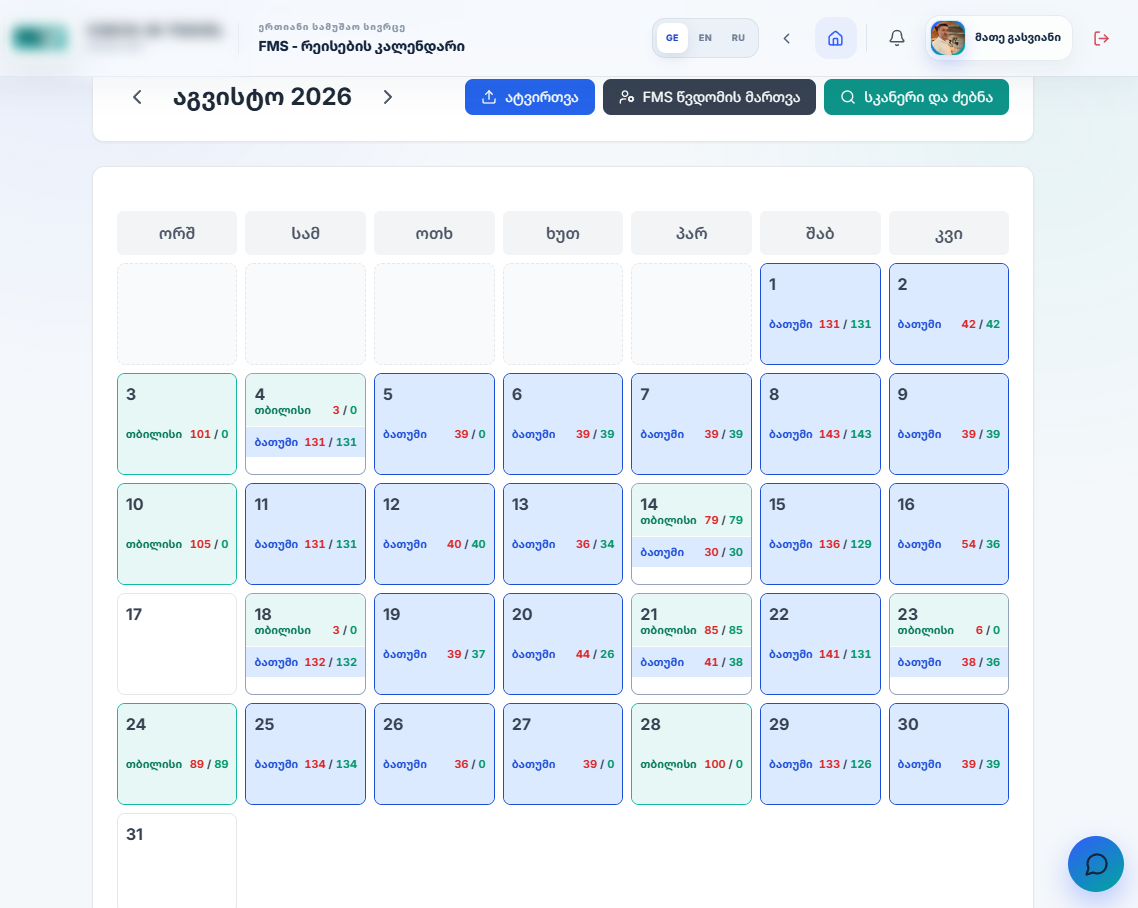
Task: Open August 9 day cell
Action: pos(949,424)
